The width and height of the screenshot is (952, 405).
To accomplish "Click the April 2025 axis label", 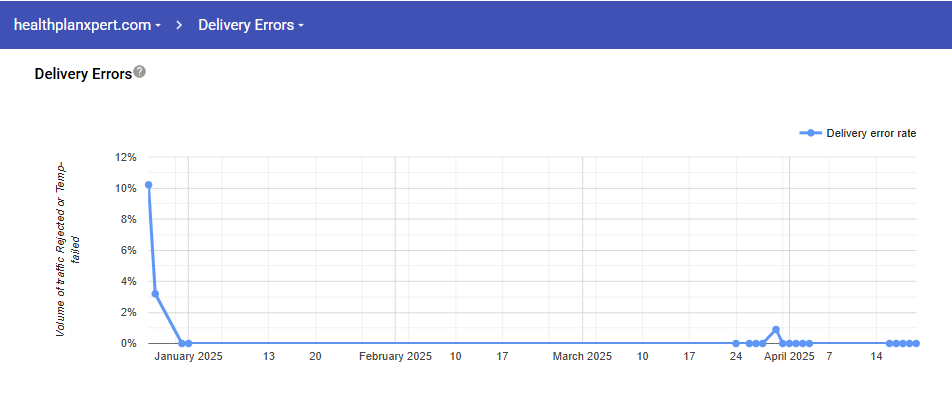I will click(x=789, y=356).
